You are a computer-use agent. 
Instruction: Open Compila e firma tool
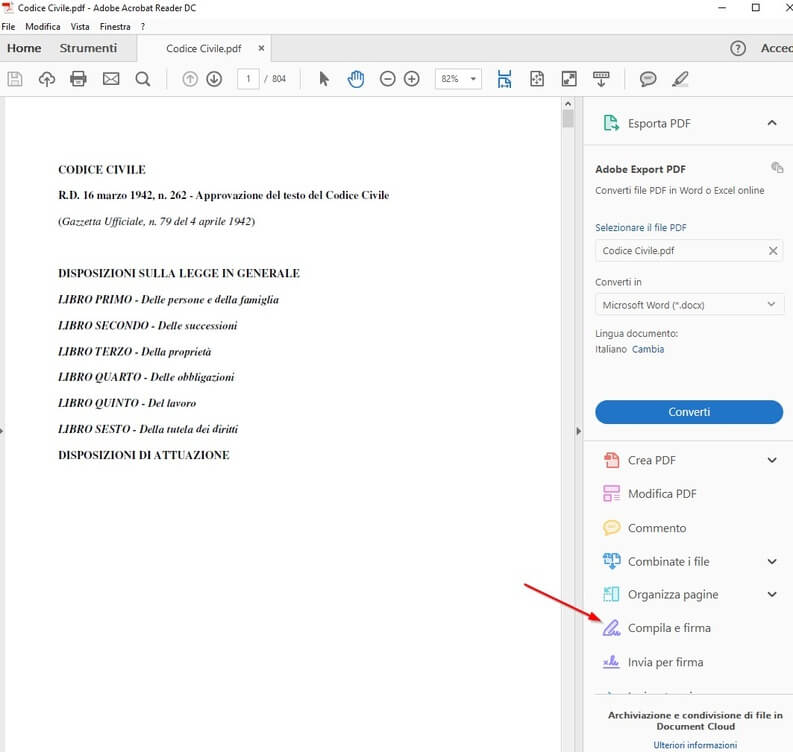click(x=669, y=628)
